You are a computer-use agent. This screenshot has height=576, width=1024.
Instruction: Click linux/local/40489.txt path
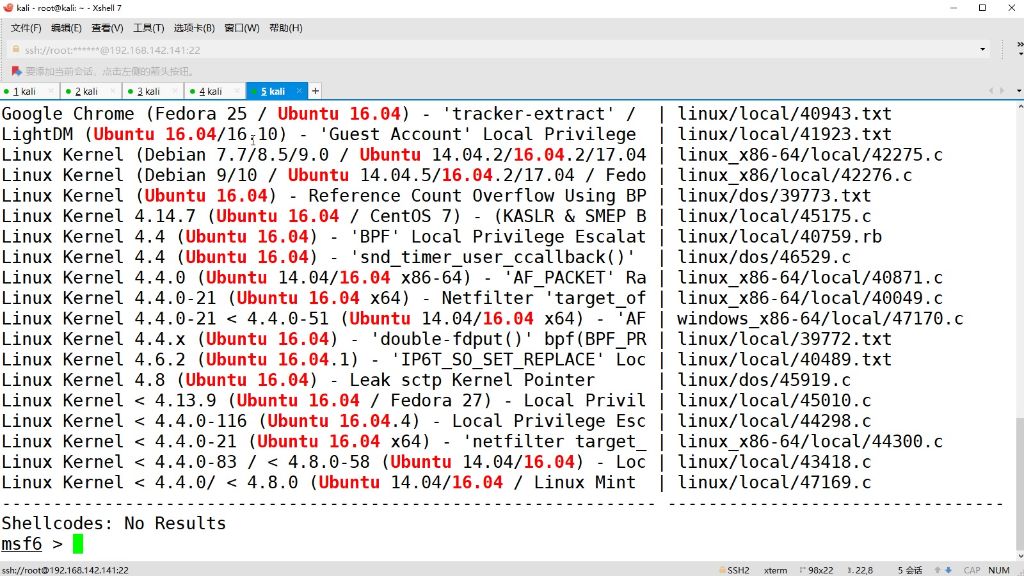coord(784,359)
